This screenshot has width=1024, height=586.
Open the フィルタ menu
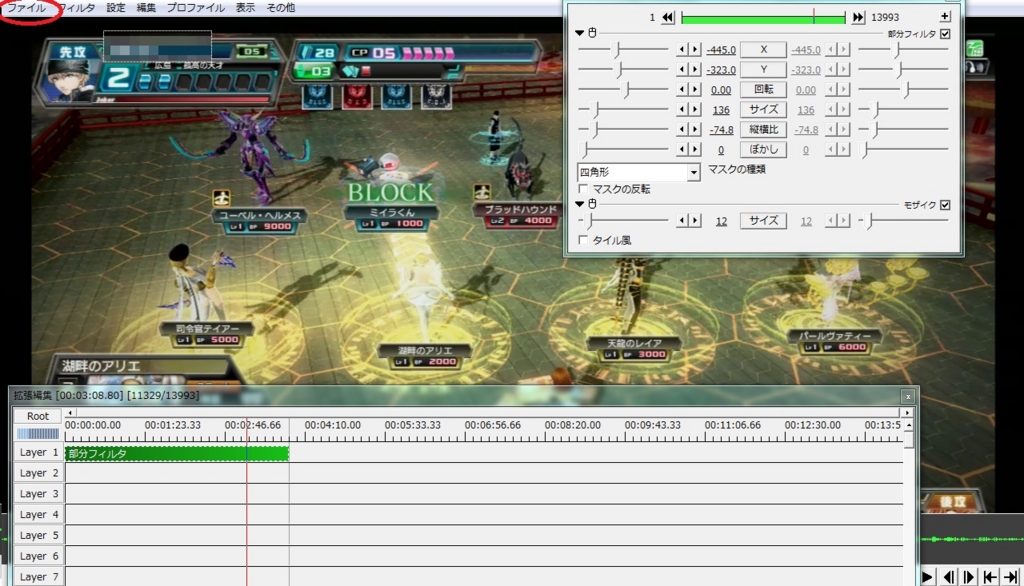point(77,8)
